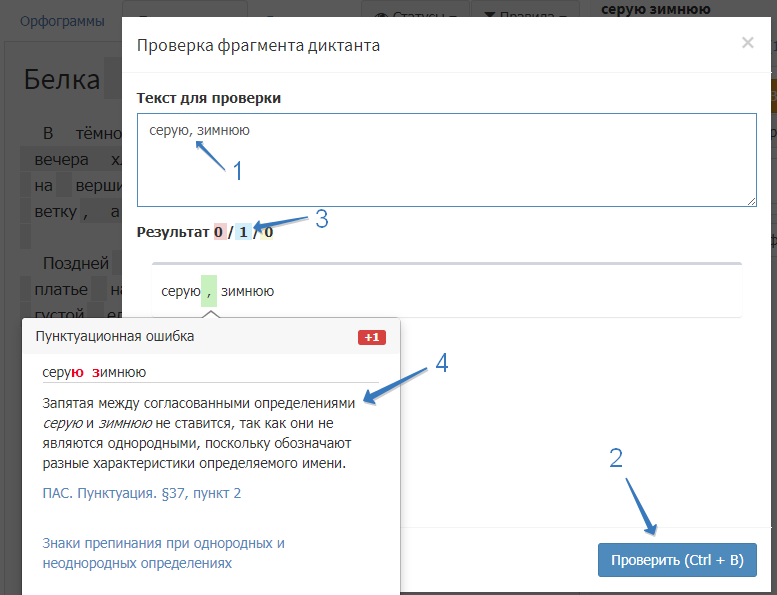Click the green highlighted comma marker

(208, 291)
